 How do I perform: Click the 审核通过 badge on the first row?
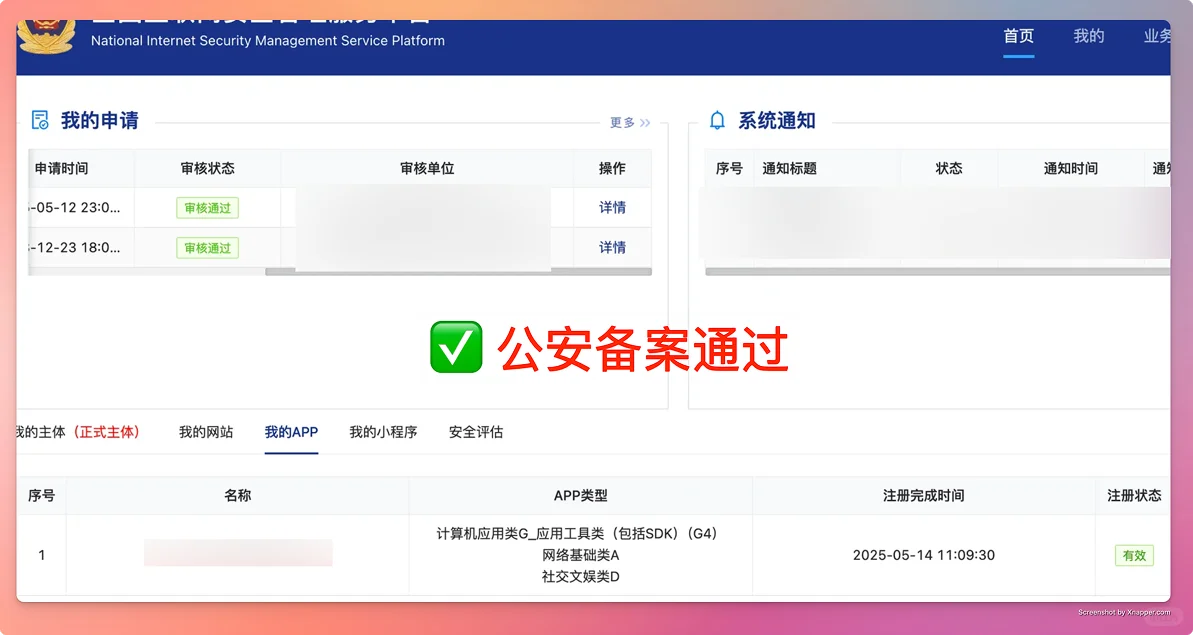(207, 207)
